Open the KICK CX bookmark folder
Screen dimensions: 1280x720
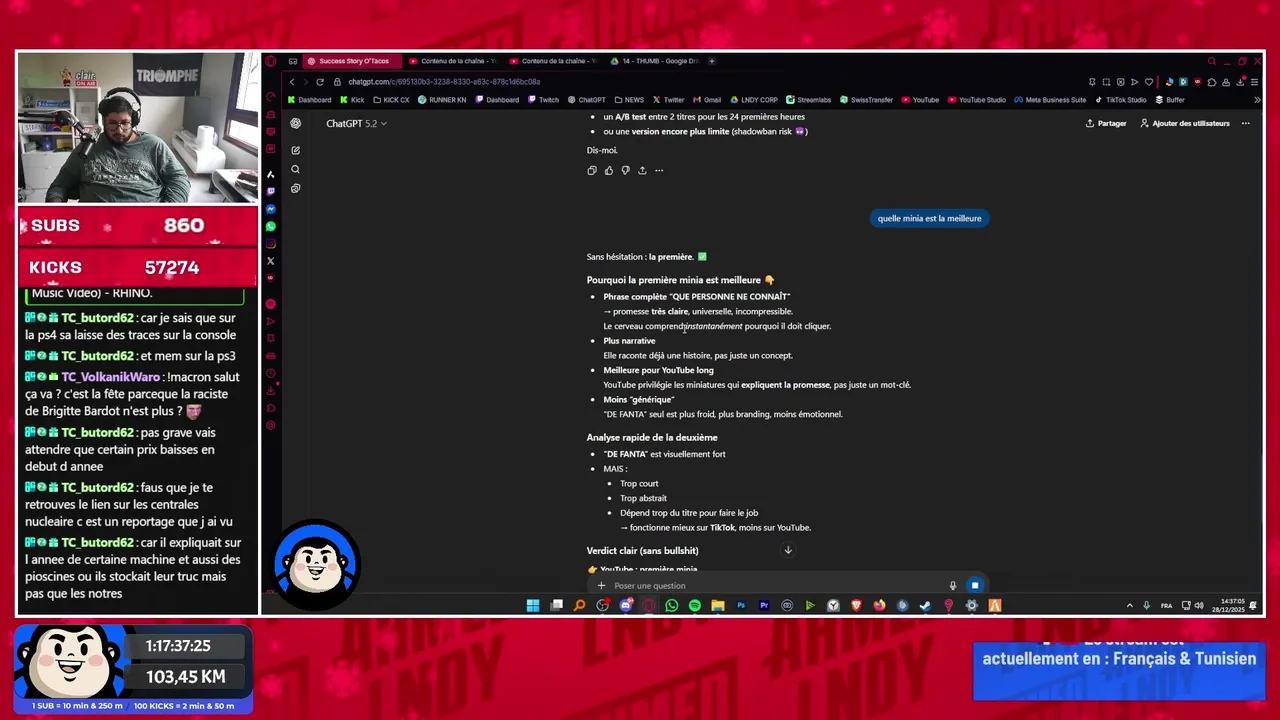tap(391, 100)
